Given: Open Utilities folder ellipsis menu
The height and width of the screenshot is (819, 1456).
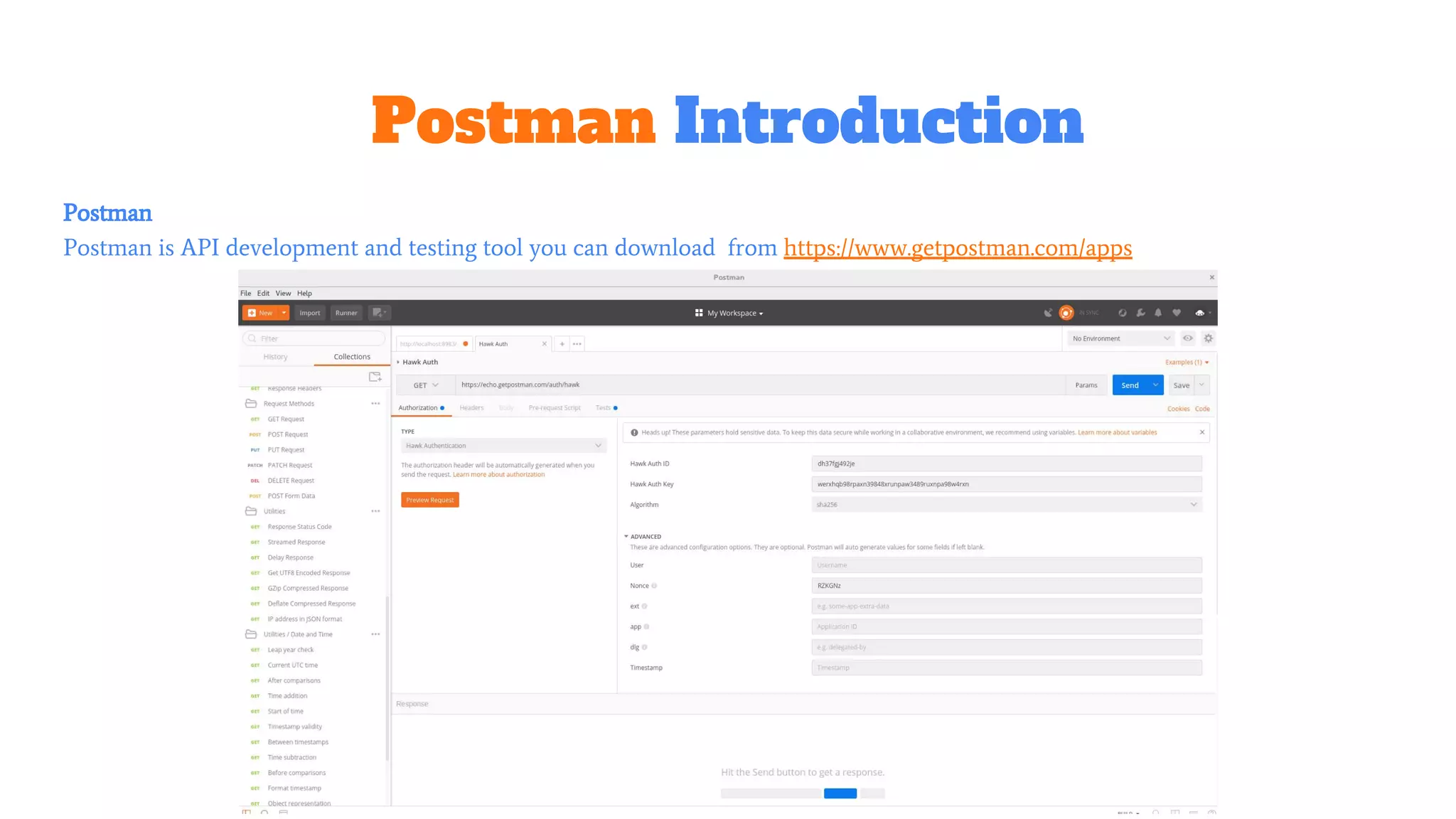Looking at the screenshot, I should (x=375, y=511).
